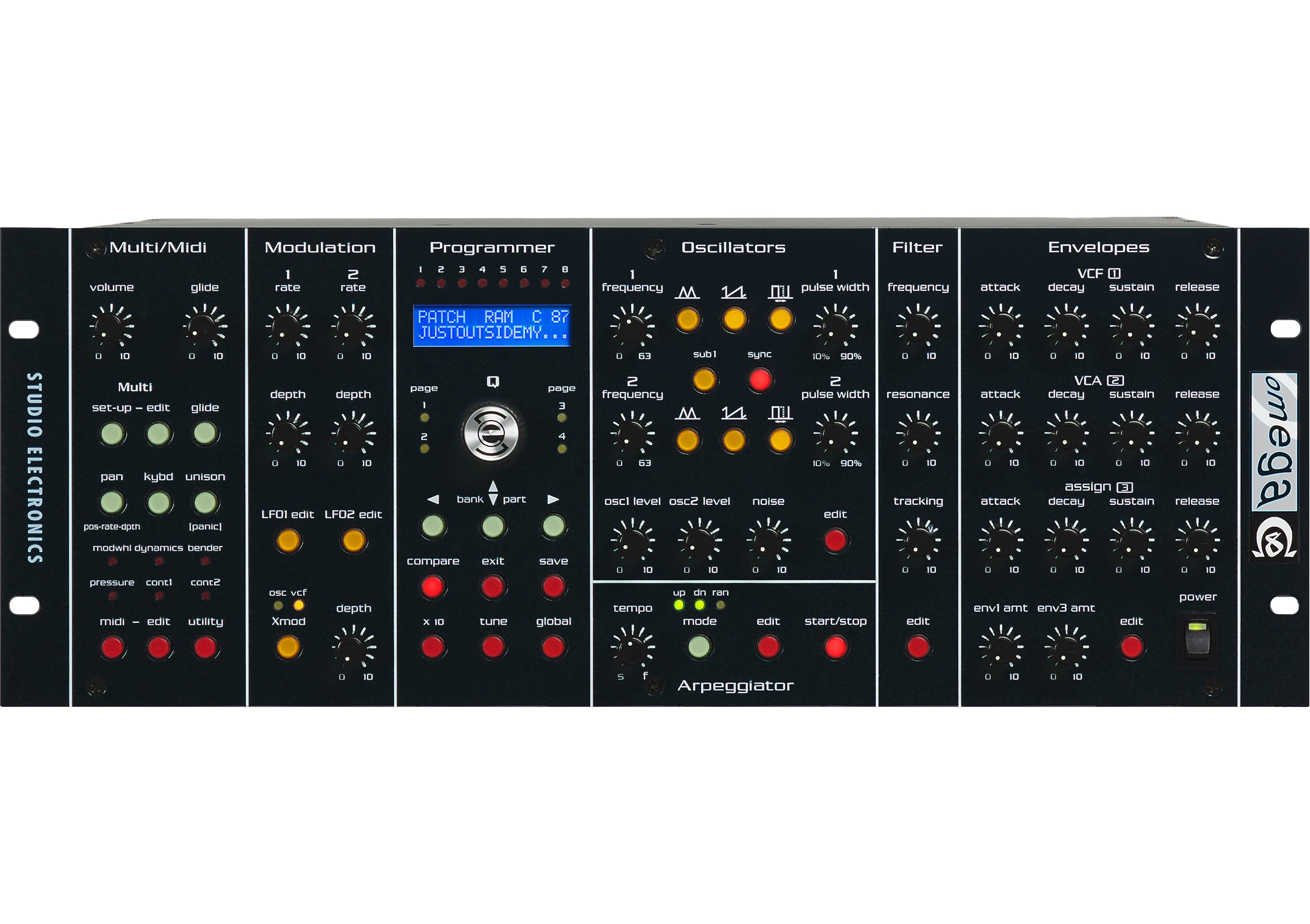Click the arpeggiator tempo knob

pos(632,647)
